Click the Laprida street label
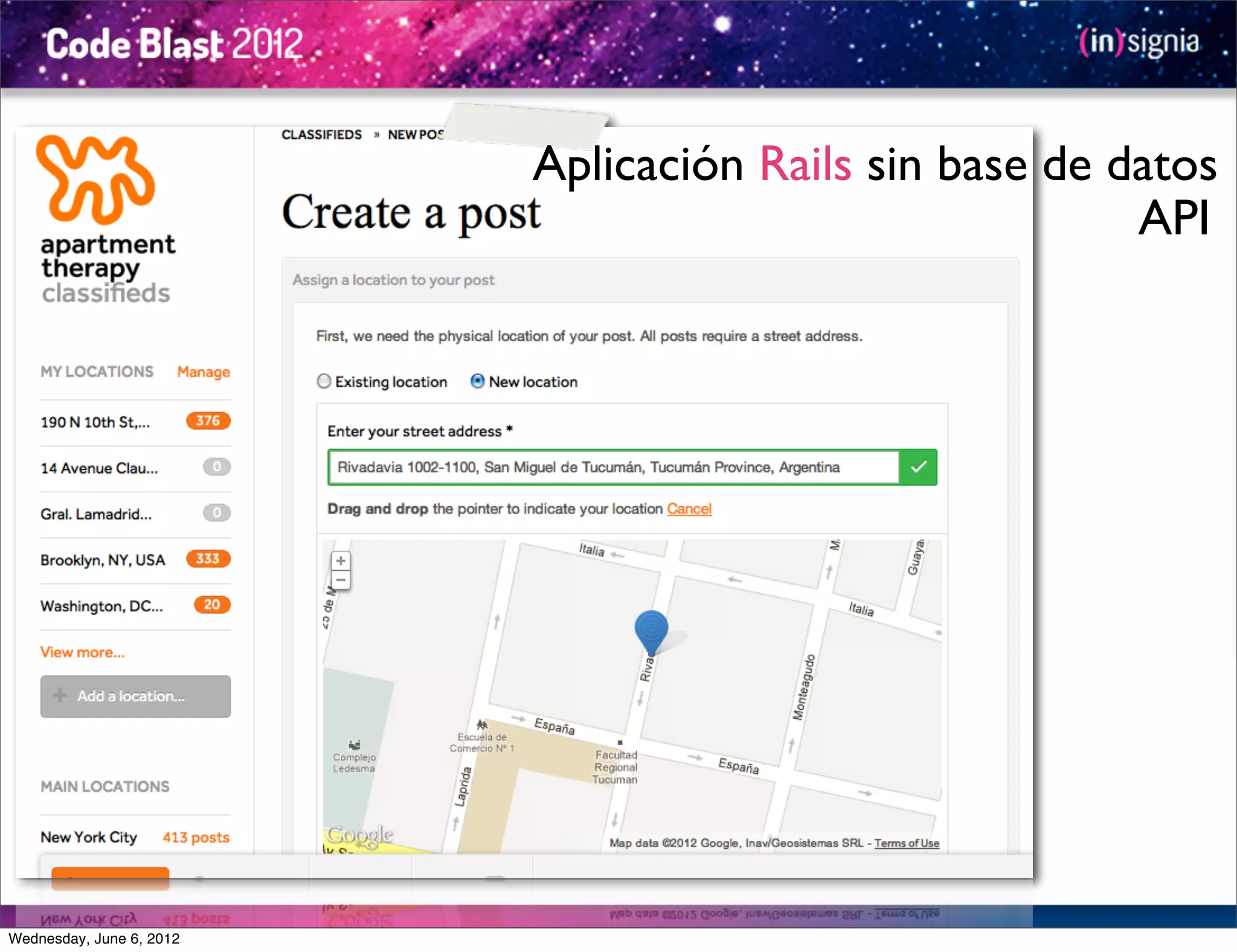Viewport: 1237px width, 952px height. click(x=463, y=786)
